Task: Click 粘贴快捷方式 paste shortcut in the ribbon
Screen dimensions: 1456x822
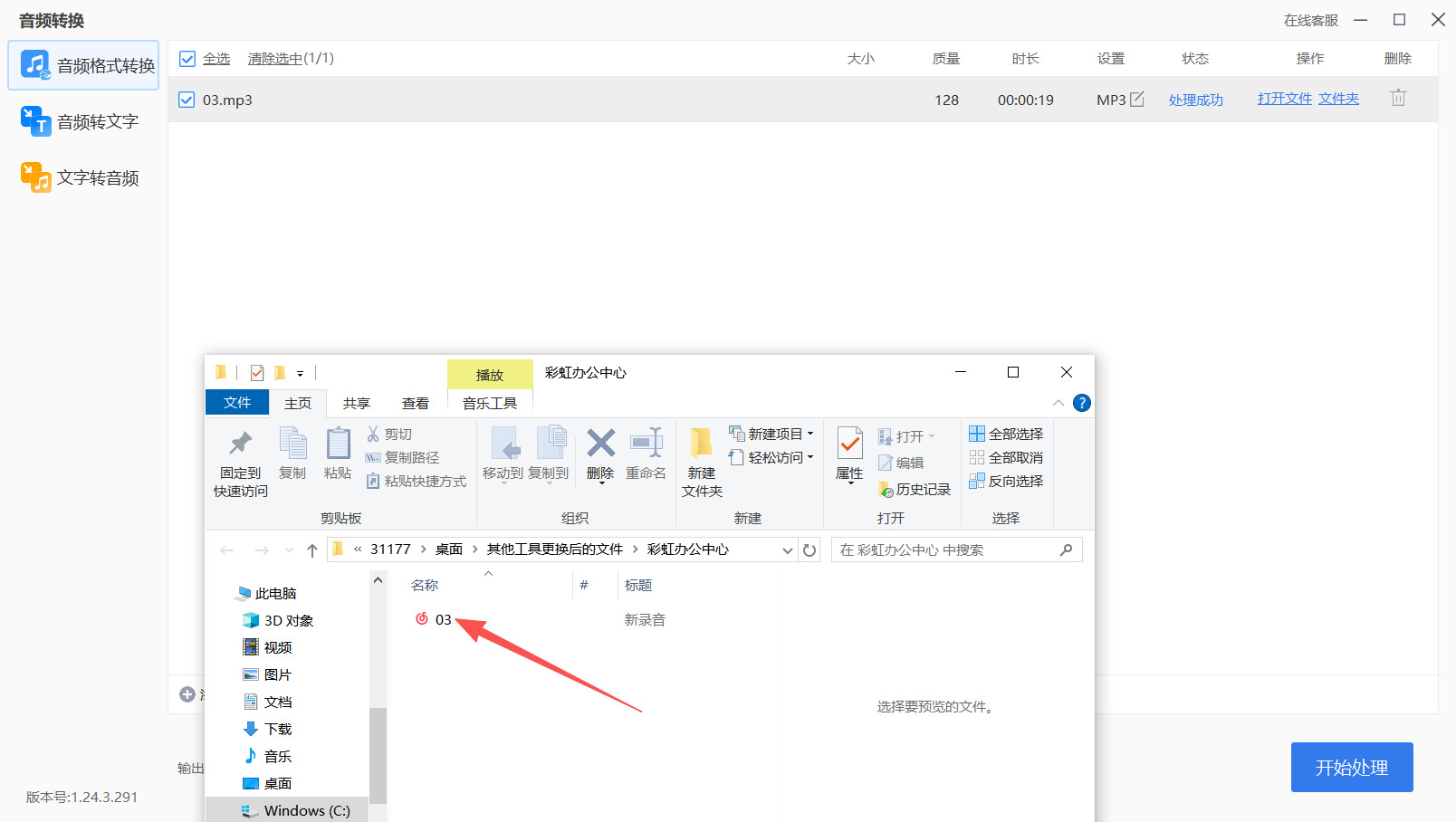Action: point(416,482)
